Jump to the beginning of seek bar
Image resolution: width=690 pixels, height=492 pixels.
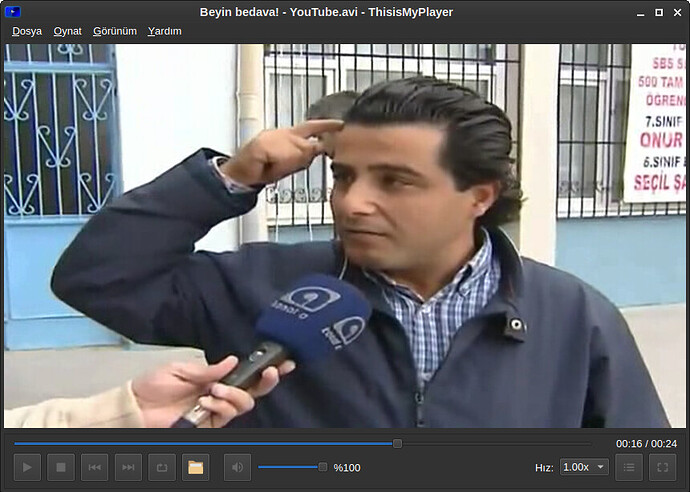click(x=15, y=444)
